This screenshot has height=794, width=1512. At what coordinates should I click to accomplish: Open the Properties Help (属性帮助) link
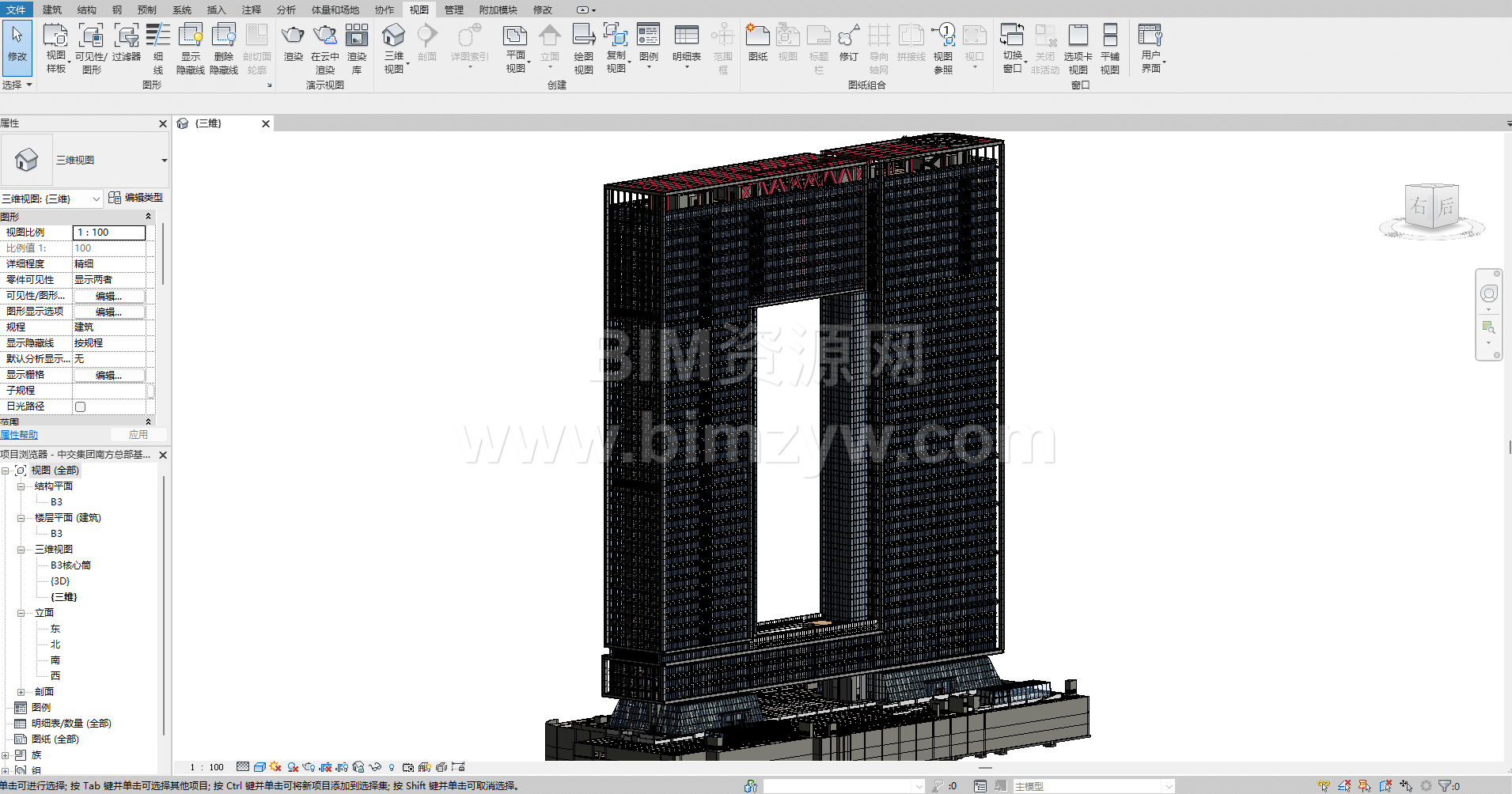point(19,435)
